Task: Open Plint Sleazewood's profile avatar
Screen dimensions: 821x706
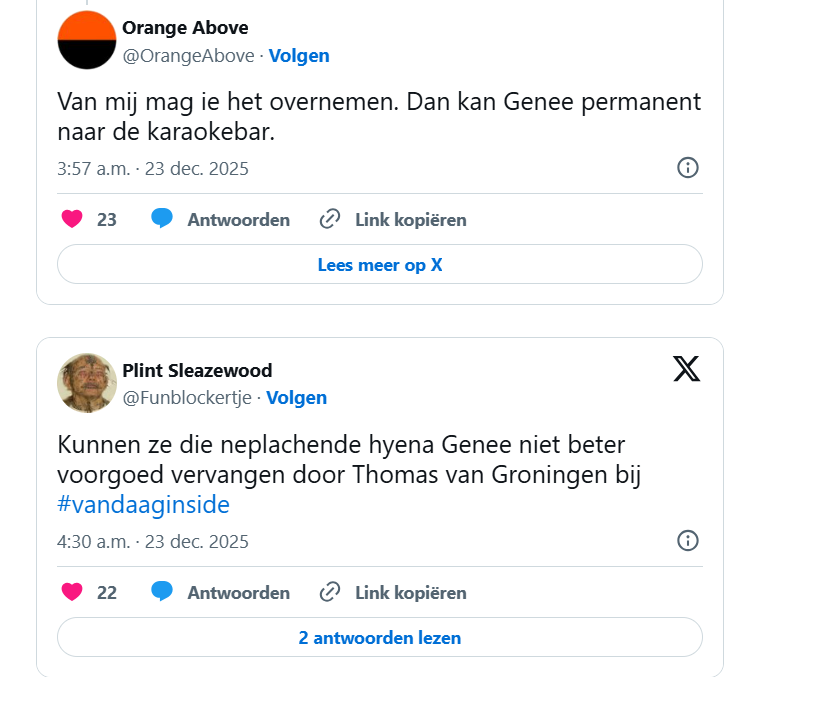Action: tap(87, 383)
